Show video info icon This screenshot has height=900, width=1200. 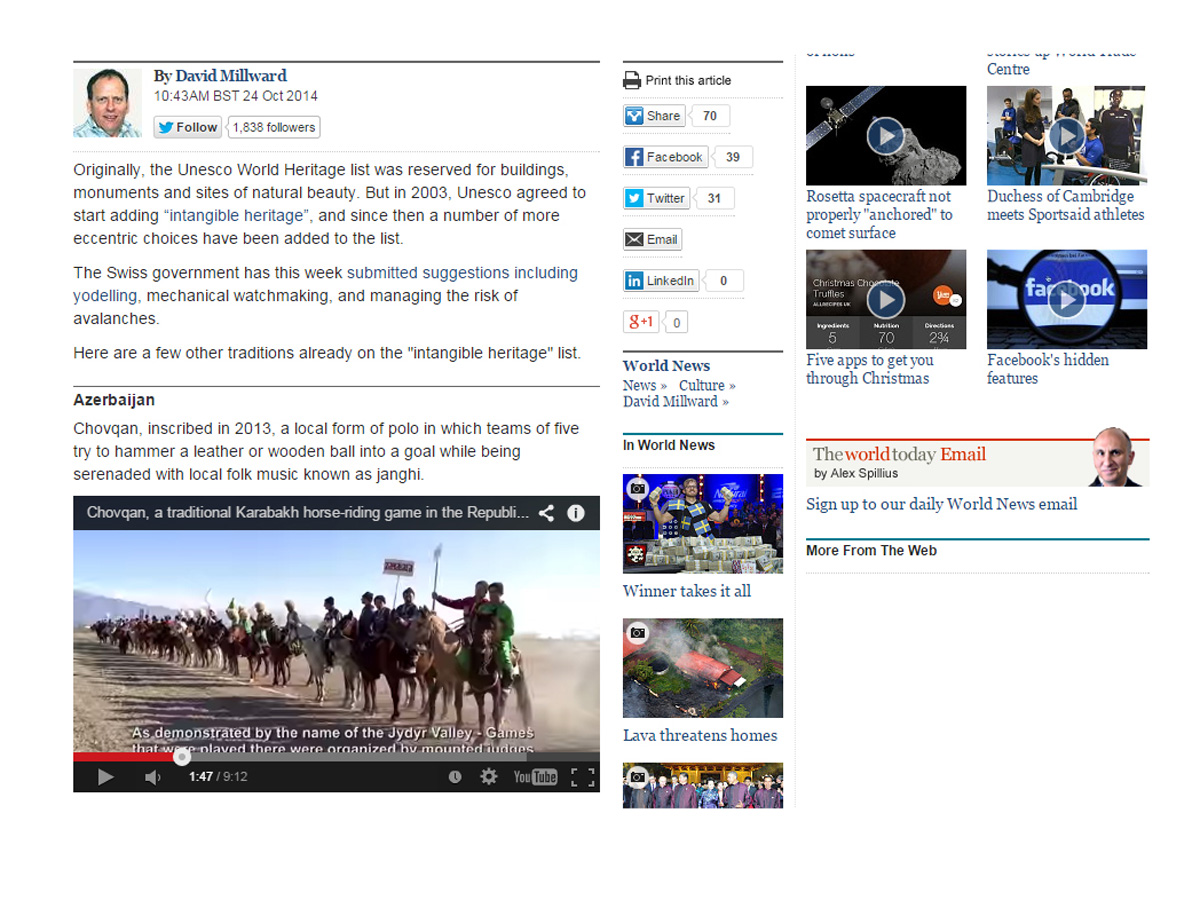tap(576, 513)
